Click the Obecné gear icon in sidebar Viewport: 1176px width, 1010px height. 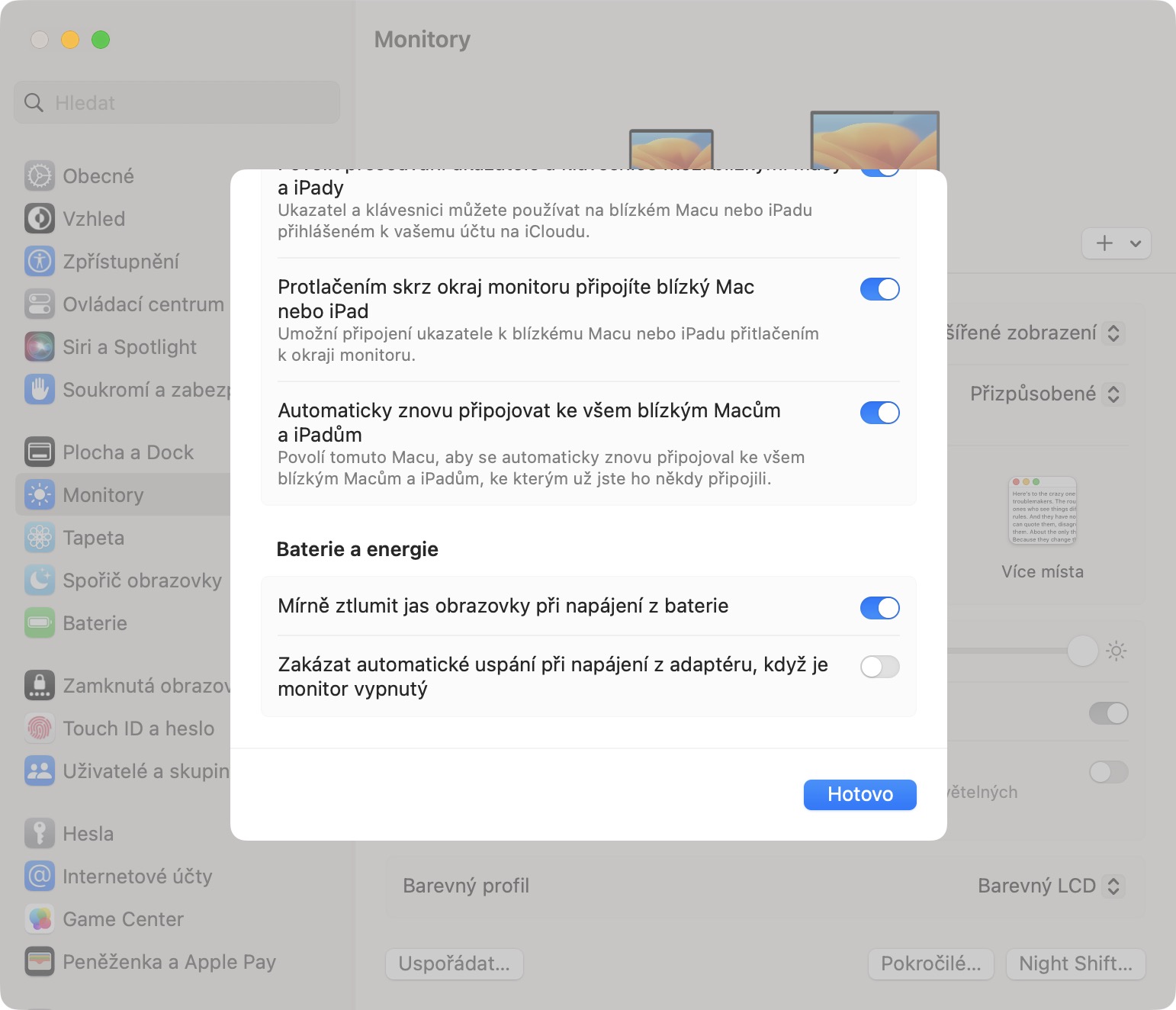(x=40, y=176)
